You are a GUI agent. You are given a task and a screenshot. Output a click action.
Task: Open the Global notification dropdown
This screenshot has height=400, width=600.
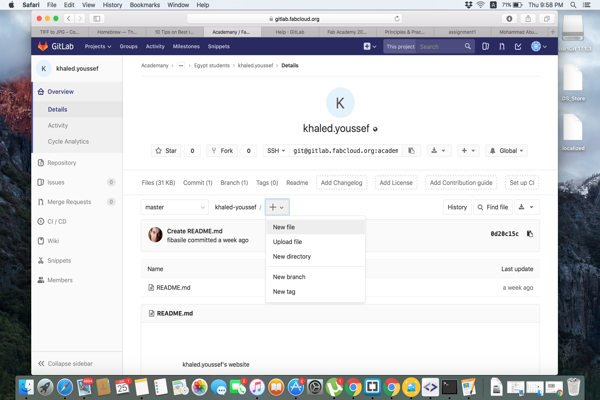(506, 151)
